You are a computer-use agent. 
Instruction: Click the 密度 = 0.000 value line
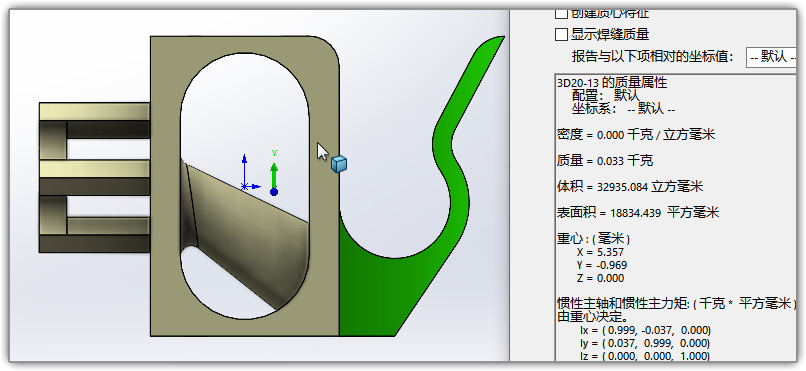click(635, 135)
